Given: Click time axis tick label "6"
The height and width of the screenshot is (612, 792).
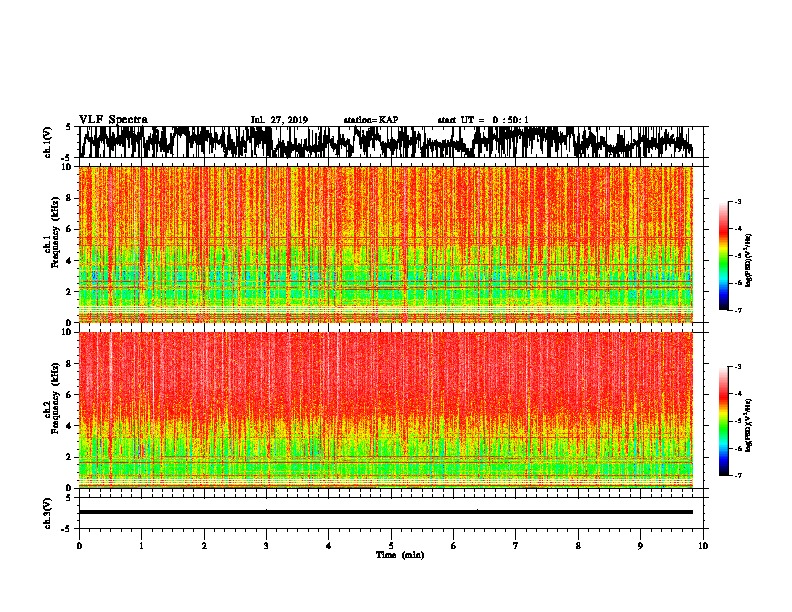Looking at the screenshot, I should coord(454,546).
